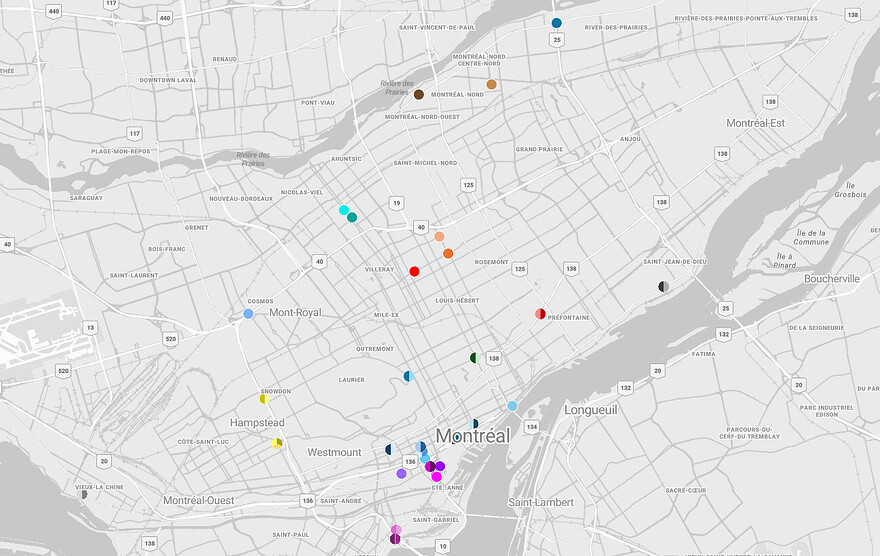Click the Mile-Ex label
This screenshot has width=880, height=556.
coord(386,315)
